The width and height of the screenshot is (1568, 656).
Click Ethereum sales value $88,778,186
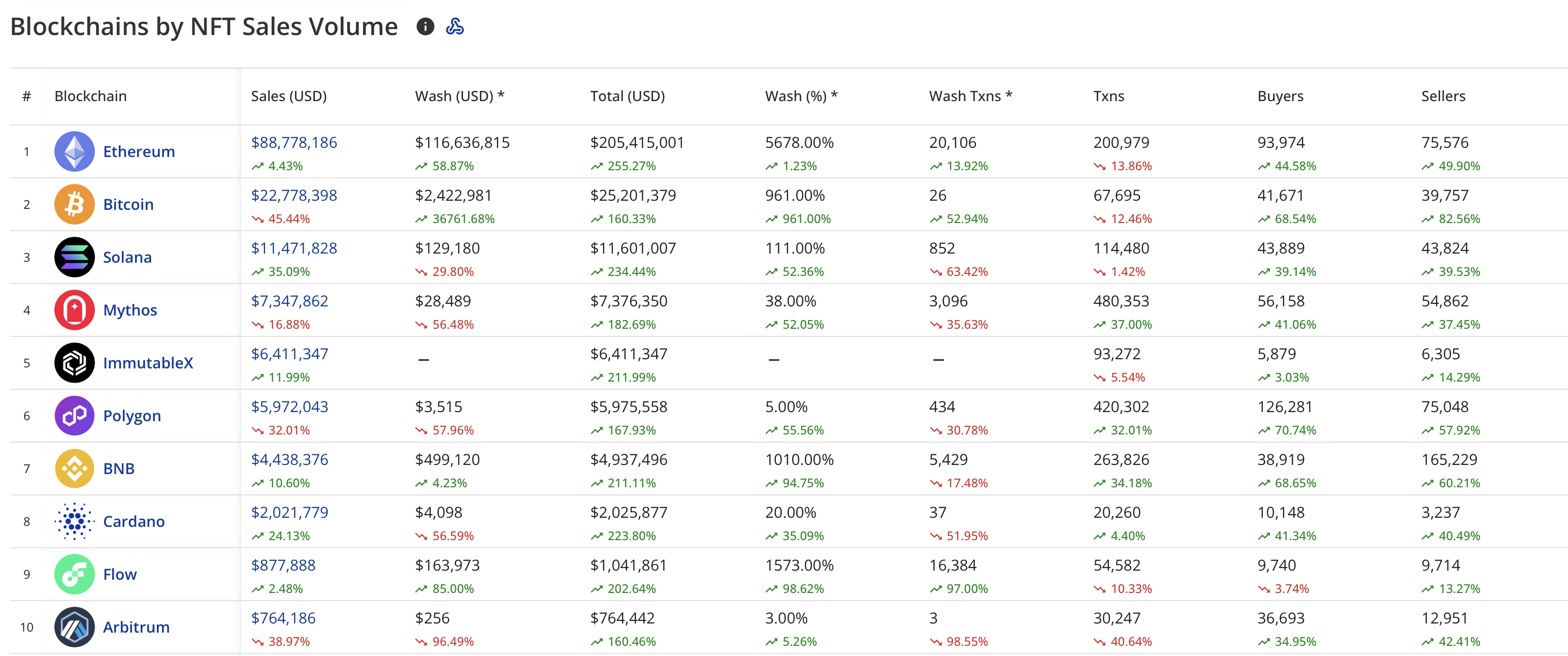(x=294, y=142)
